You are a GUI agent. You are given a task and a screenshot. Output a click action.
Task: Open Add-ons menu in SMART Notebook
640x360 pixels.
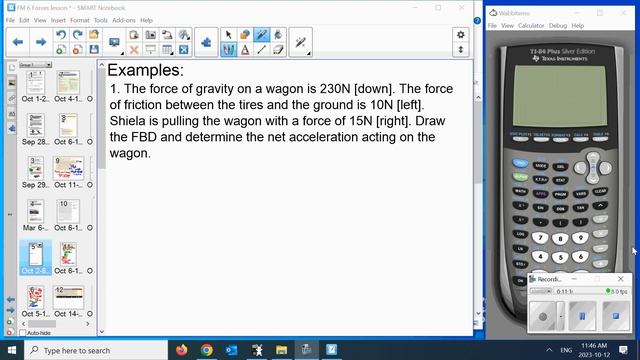124,20
